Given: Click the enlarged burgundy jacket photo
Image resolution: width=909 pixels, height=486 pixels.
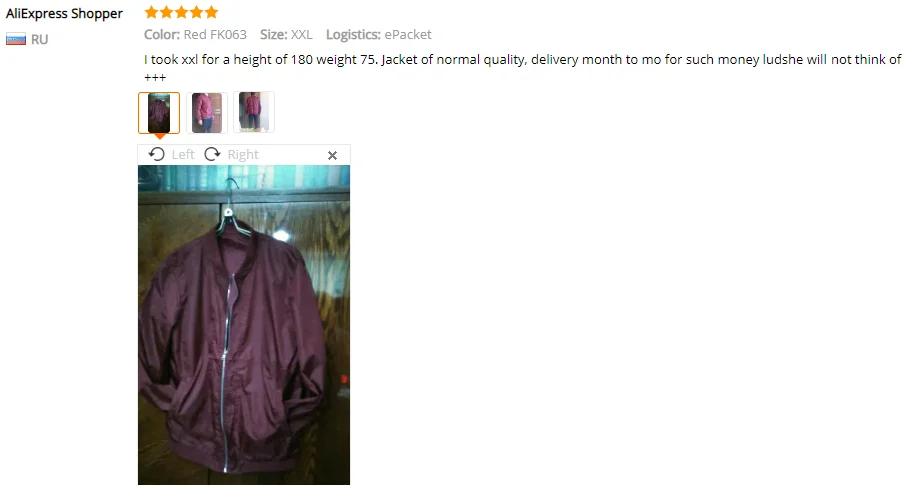Looking at the screenshot, I should 243,325.
